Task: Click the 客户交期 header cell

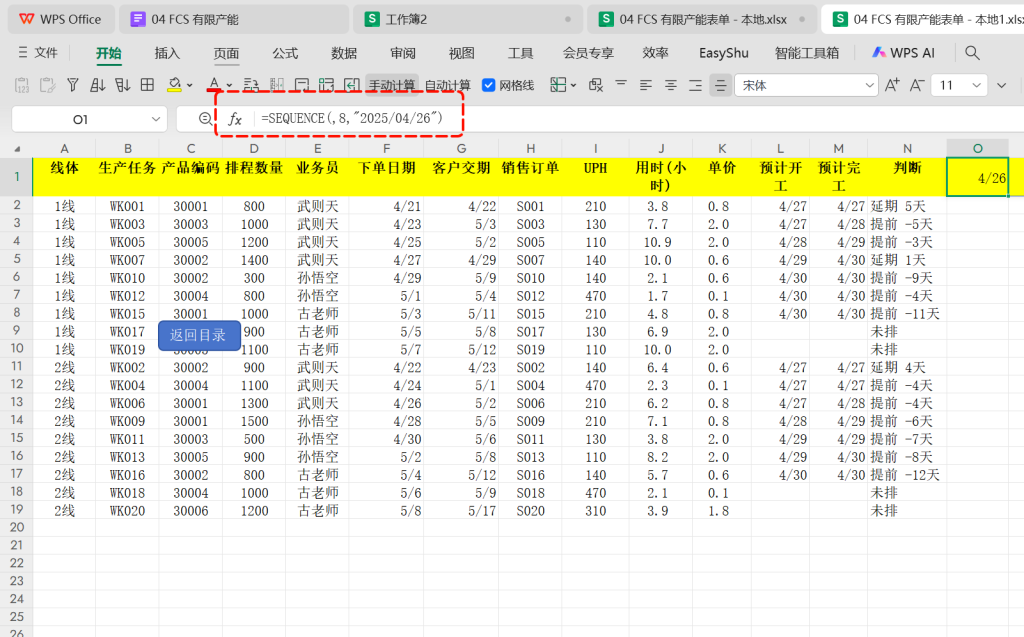Action: coord(461,176)
